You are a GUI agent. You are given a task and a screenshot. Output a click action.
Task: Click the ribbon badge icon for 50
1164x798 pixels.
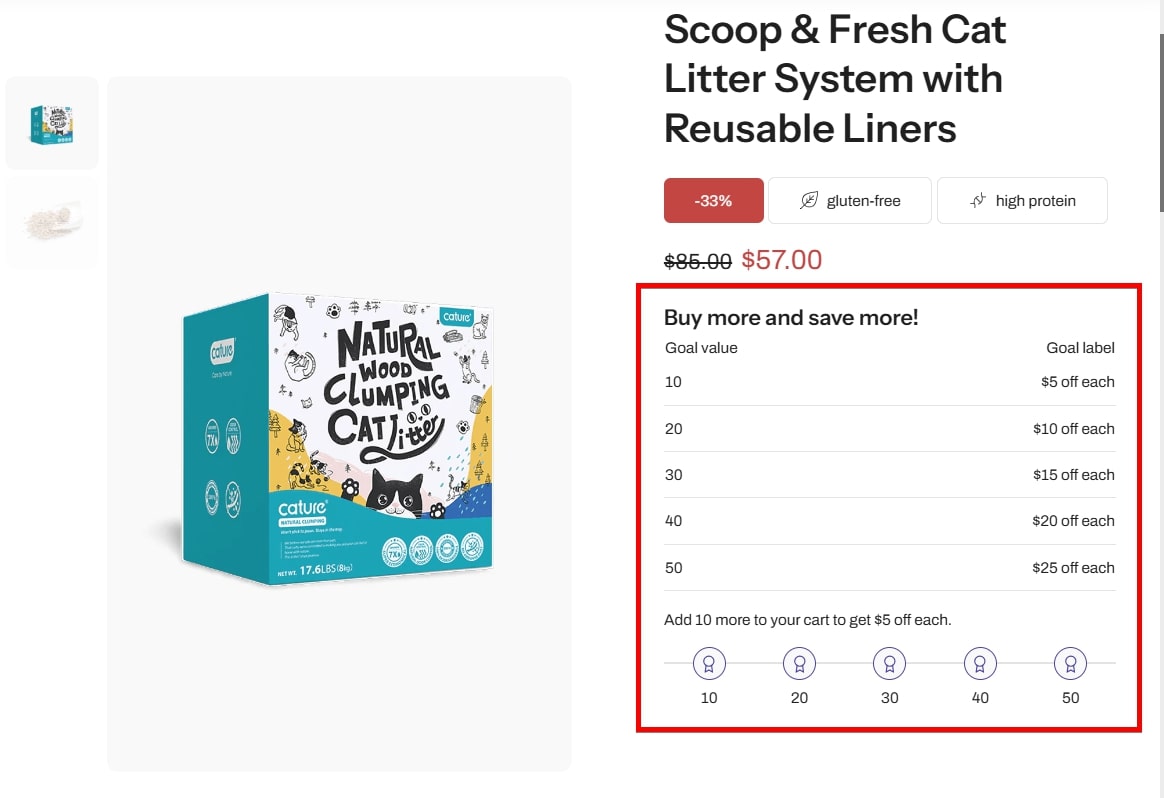[x=1070, y=664]
